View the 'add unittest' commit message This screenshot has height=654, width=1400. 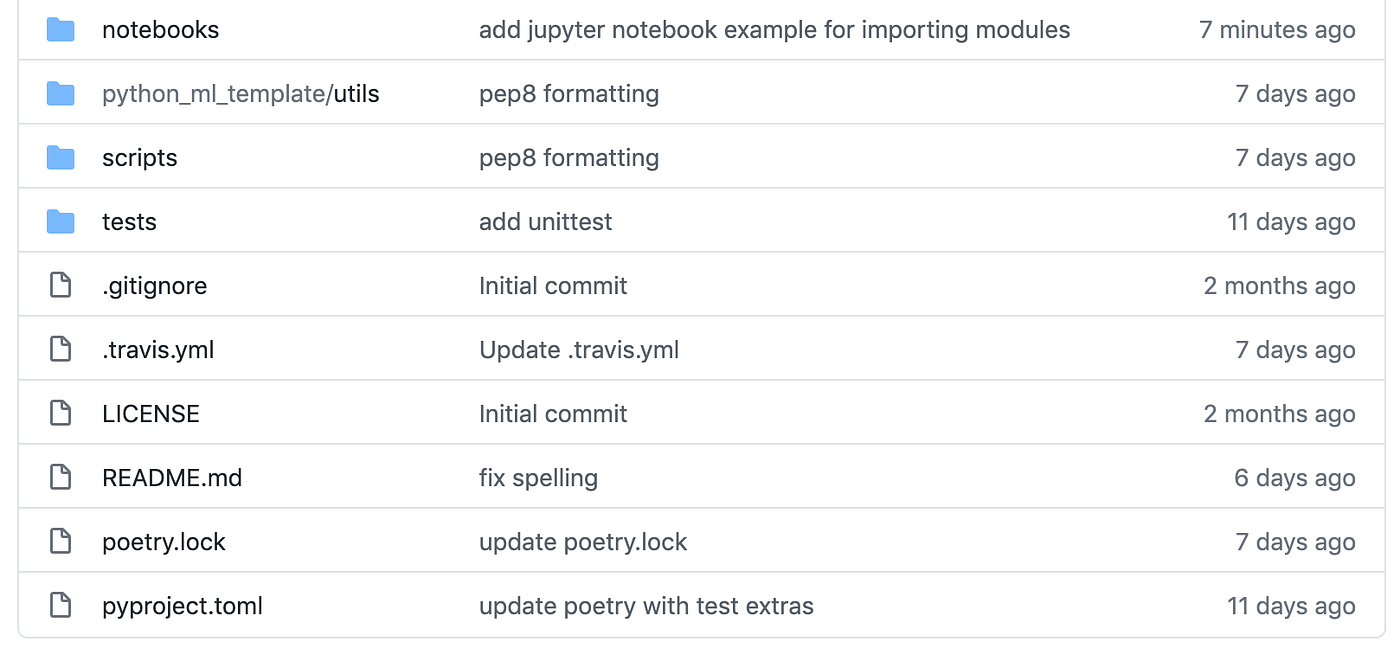(x=545, y=221)
